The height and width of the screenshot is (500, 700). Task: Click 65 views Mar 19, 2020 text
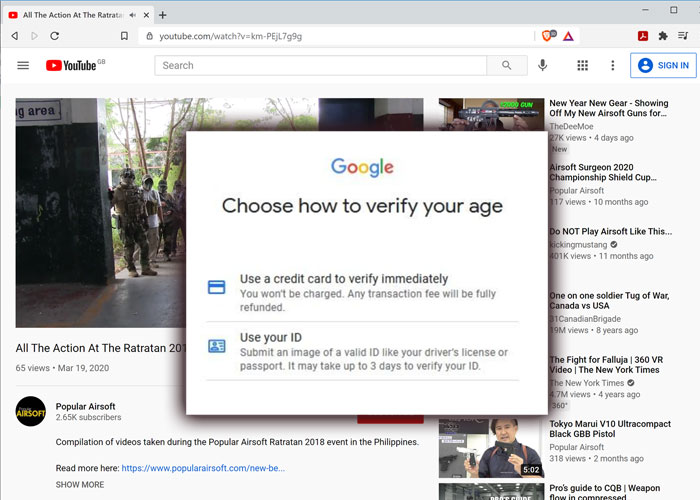62,368
